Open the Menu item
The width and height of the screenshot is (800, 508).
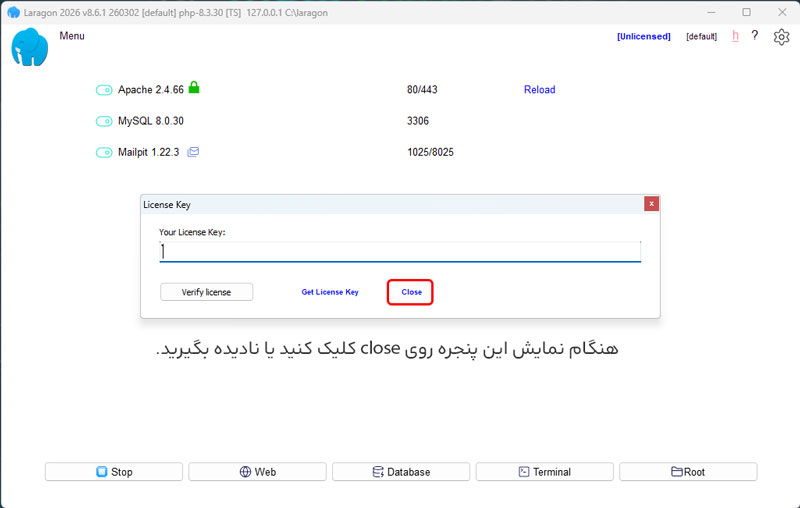click(x=72, y=36)
